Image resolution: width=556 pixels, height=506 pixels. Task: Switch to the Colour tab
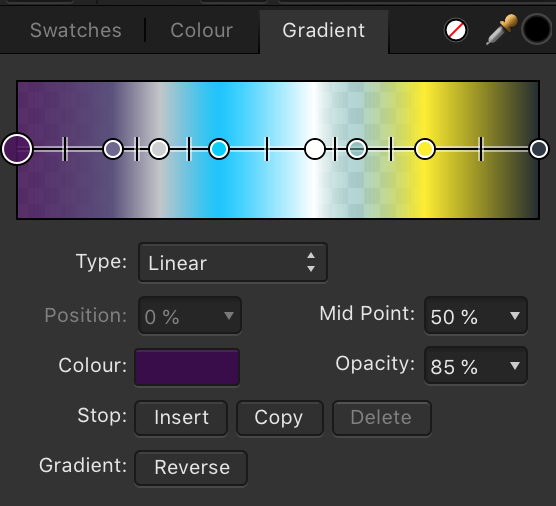tap(201, 30)
